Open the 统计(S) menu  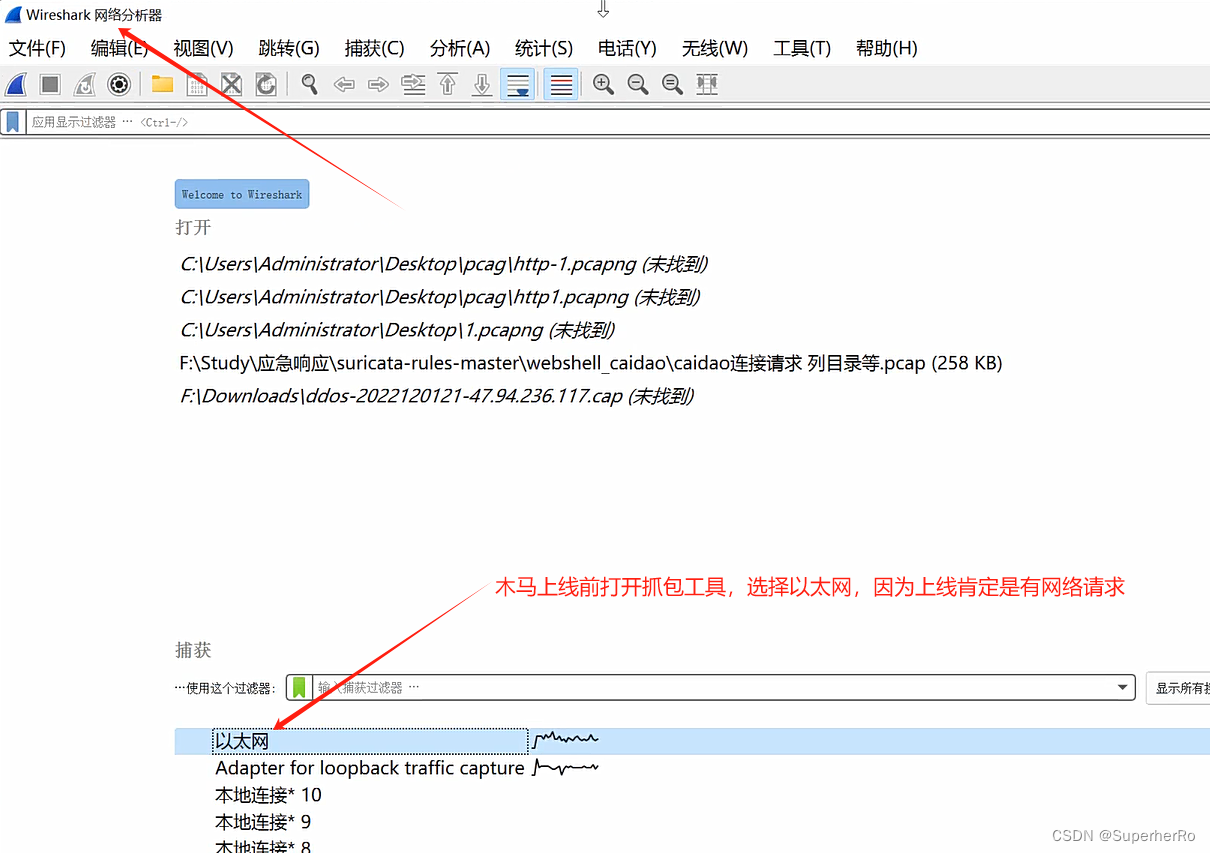point(544,48)
